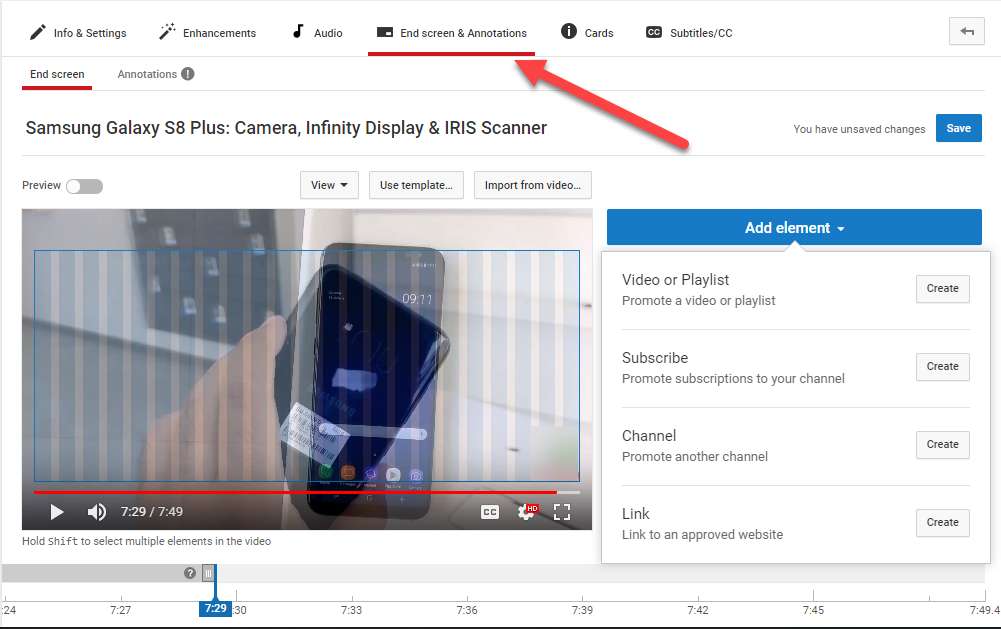Create a Link element
The image size is (1001, 629).
coord(942,522)
